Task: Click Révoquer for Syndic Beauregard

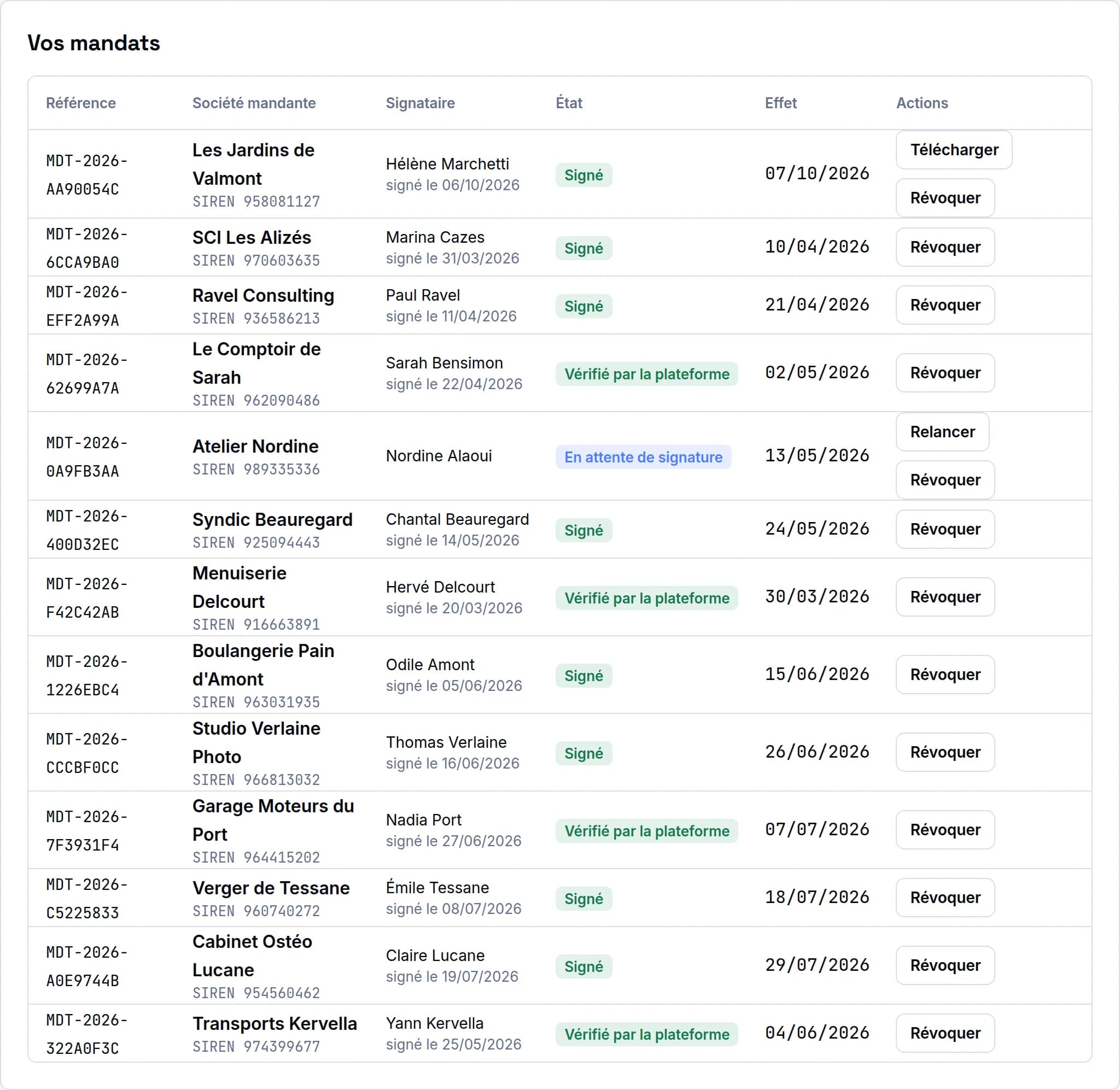Action: [946, 530]
